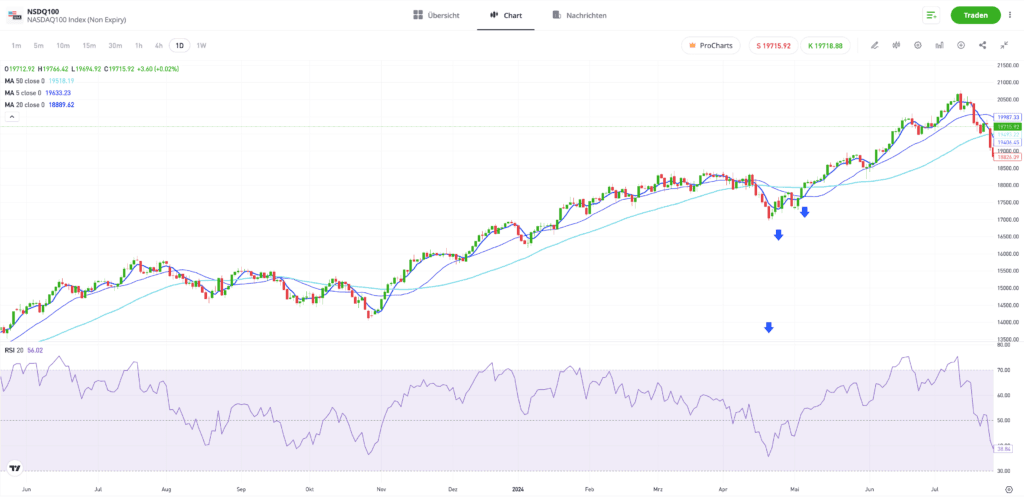Image resolution: width=1024 pixels, height=497 pixels.
Task: Open indicators with the bar chart icon
Action: (939, 45)
